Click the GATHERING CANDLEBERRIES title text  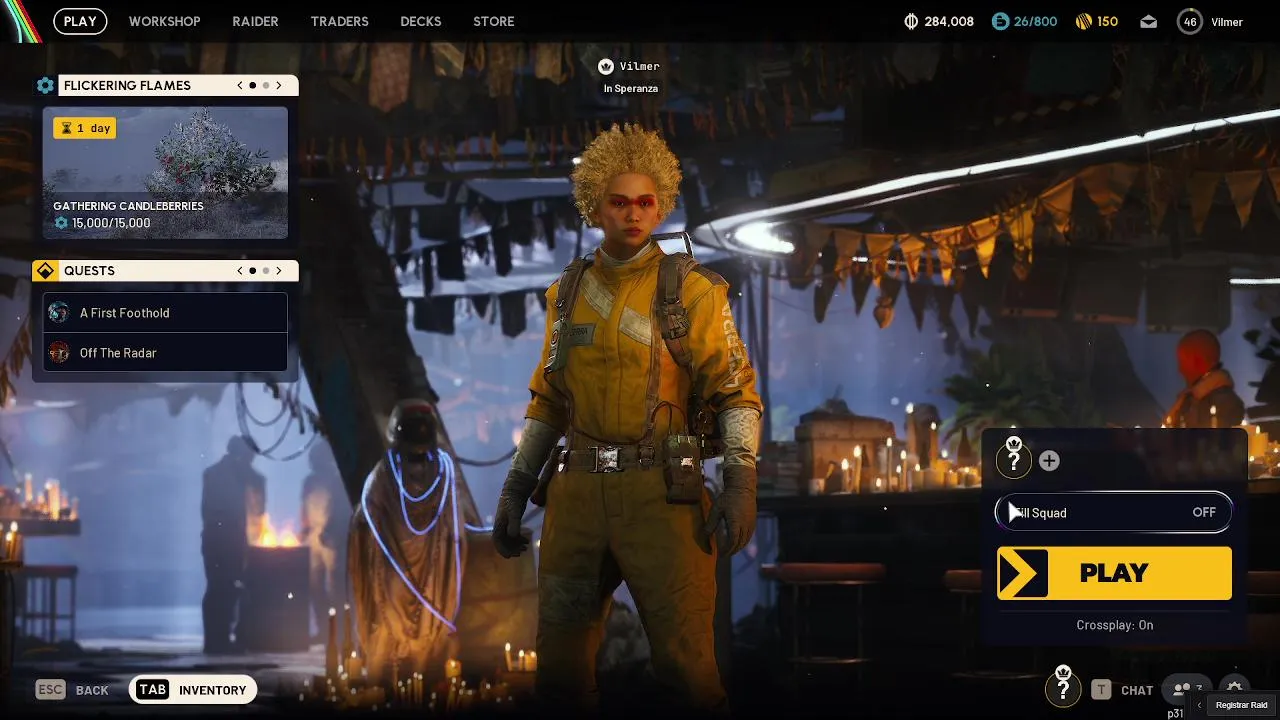pyautogui.click(x=128, y=206)
